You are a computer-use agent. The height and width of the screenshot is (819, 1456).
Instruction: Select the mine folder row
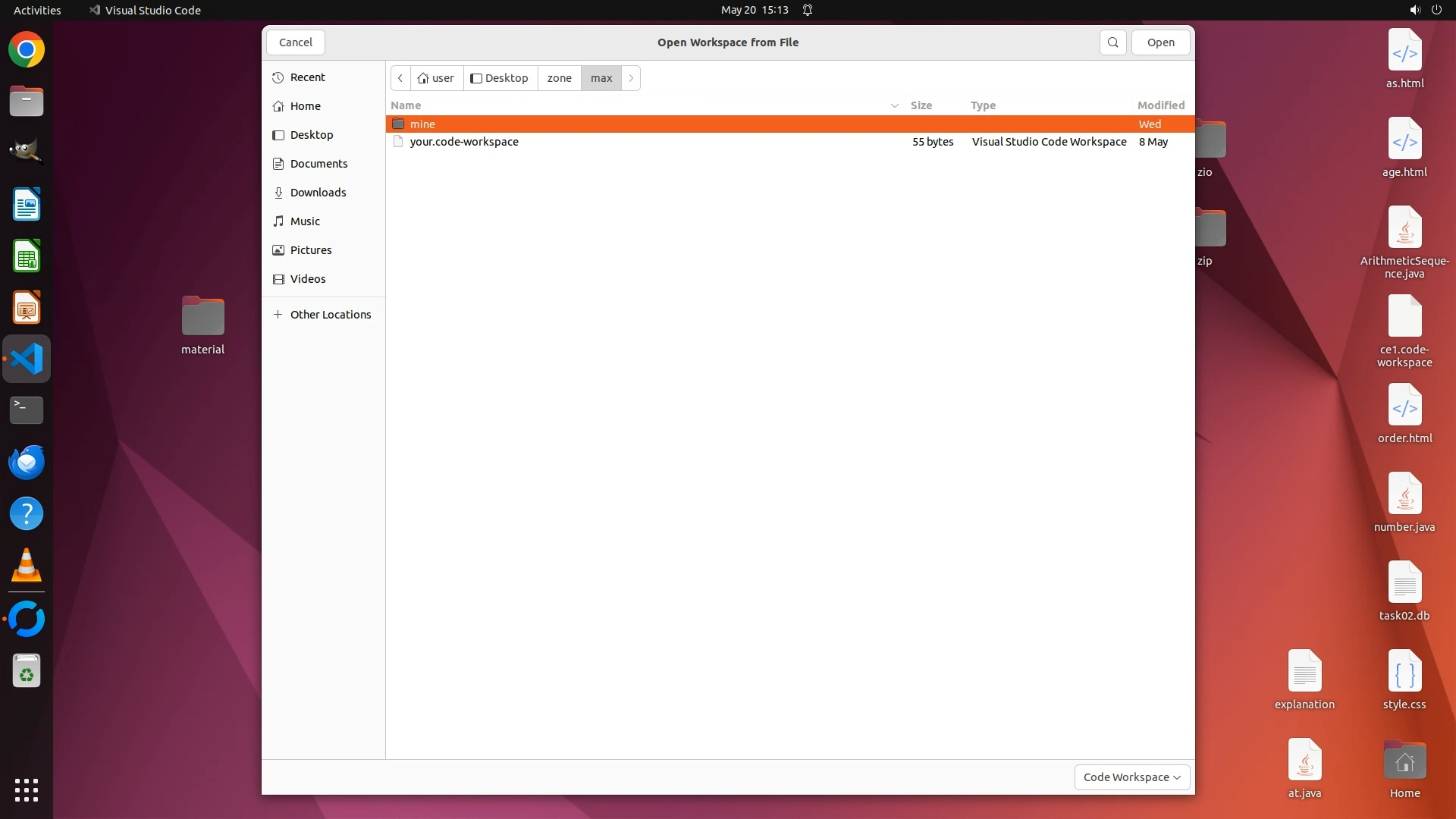point(422,124)
